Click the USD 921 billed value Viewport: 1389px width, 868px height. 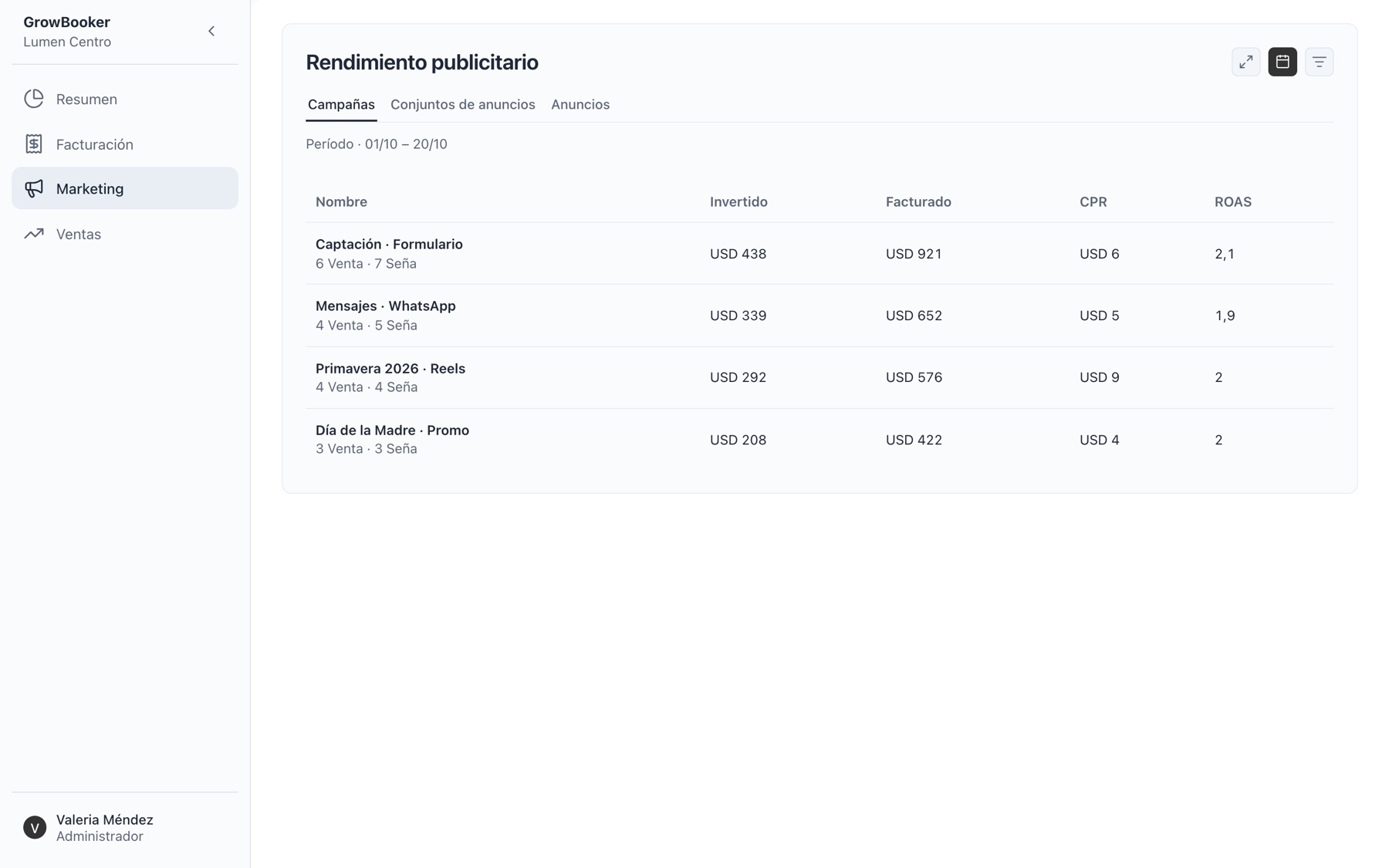coord(913,254)
